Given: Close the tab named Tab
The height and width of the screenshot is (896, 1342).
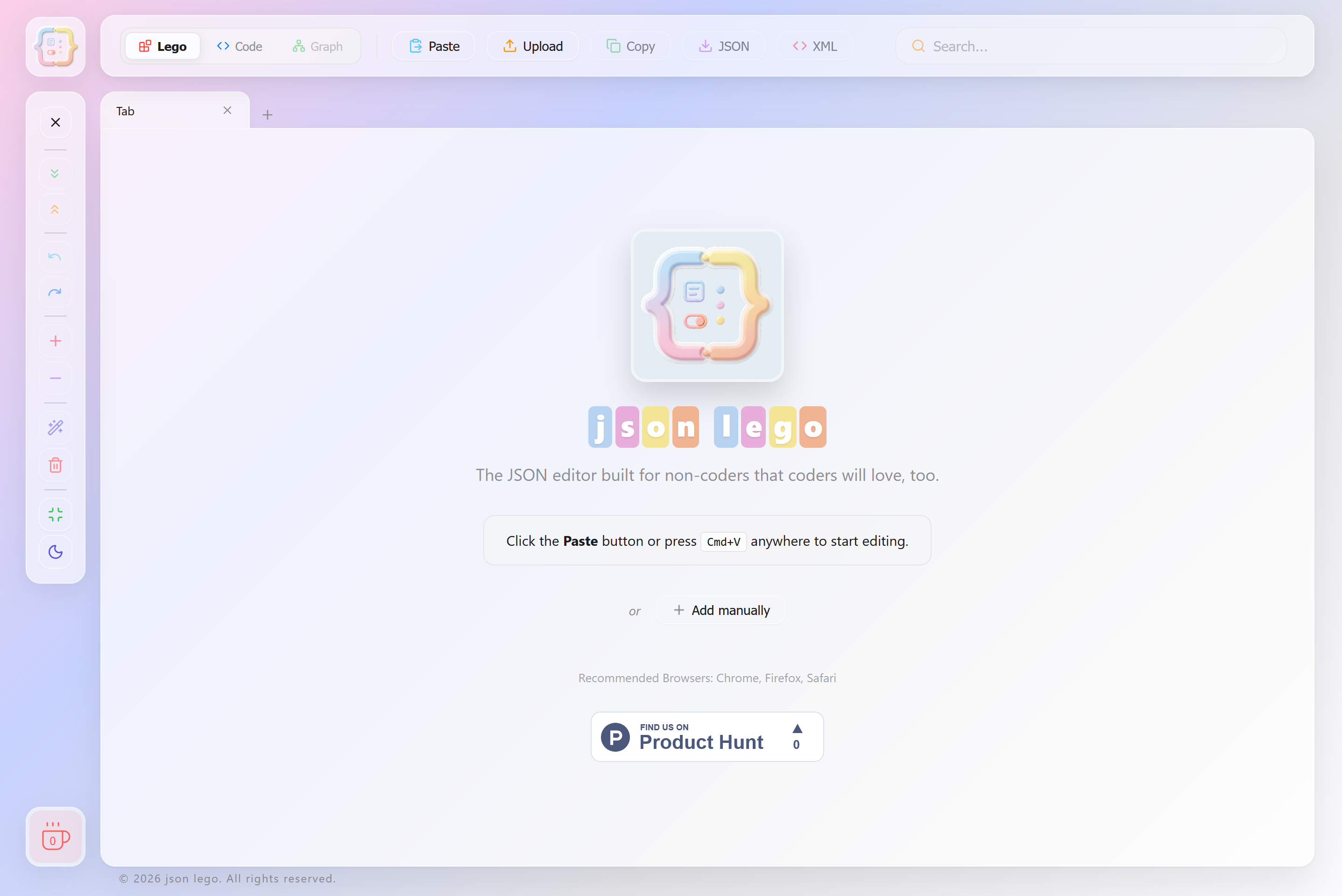Looking at the screenshot, I should pos(227,110).
